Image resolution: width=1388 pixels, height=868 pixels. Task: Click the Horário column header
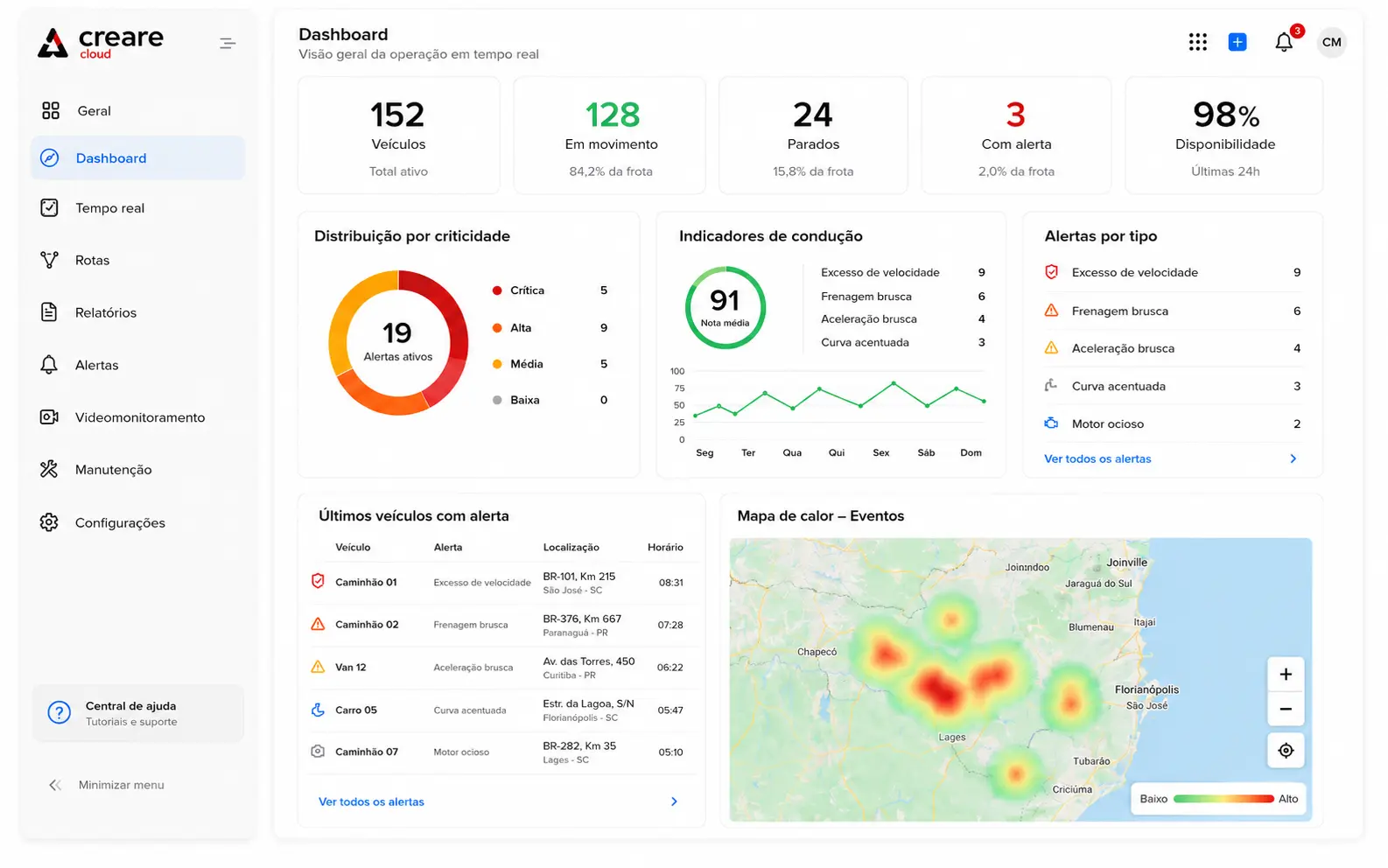pyautogui.click(x=665, y=547)
